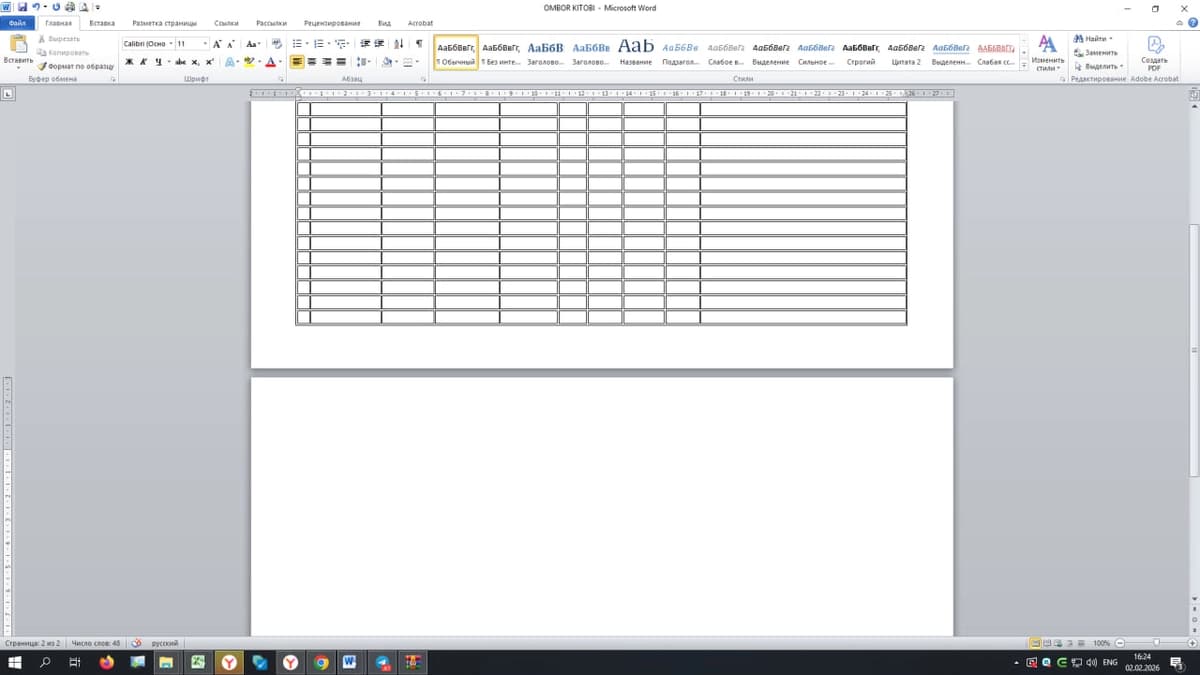This screenshot has height=675, width=1200.
Task: Toggle italic (К) formatting
Action: pyautogui.click(x=143, y=62)
